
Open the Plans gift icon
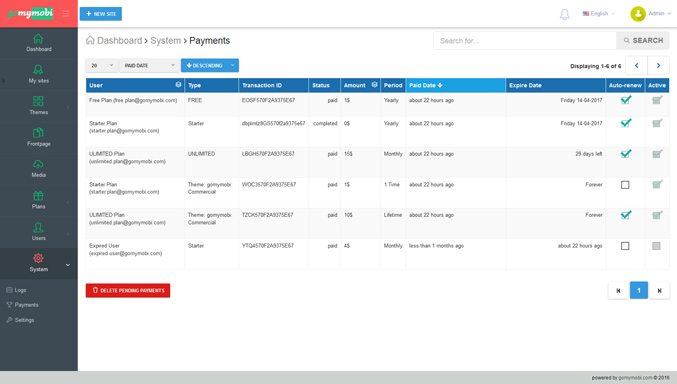38,196
